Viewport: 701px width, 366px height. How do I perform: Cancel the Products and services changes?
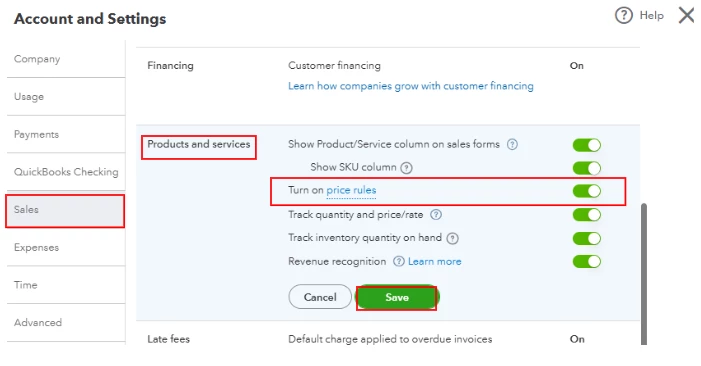point(320,297)
